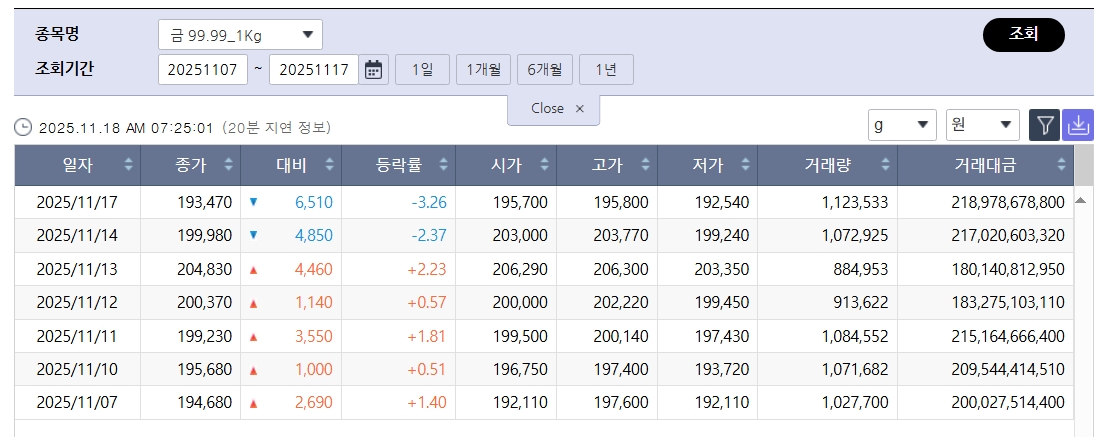
Task: Click volume value 884,953
Action: coord(860,269)
